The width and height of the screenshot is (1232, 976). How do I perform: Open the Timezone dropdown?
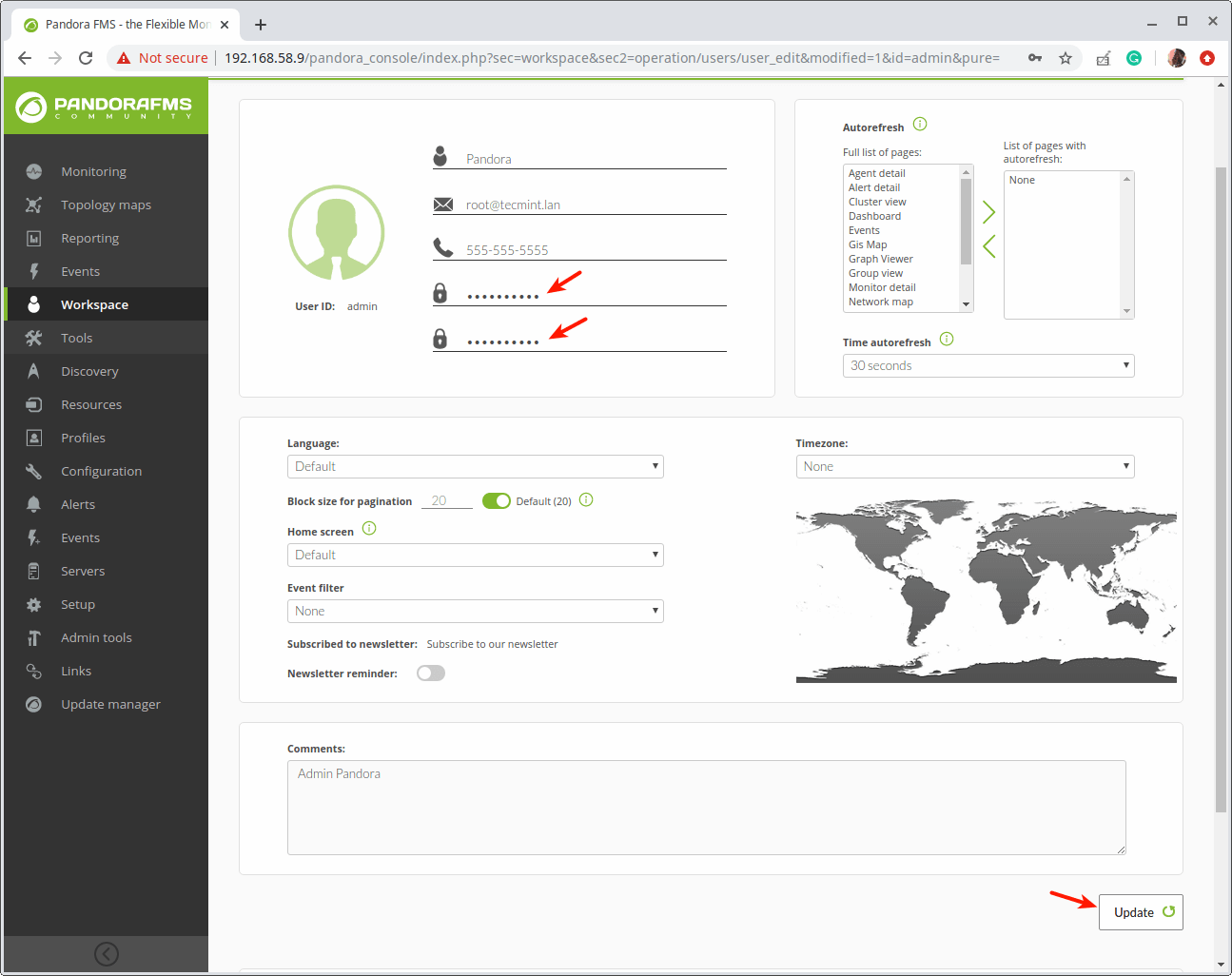(x=965, y=466)
